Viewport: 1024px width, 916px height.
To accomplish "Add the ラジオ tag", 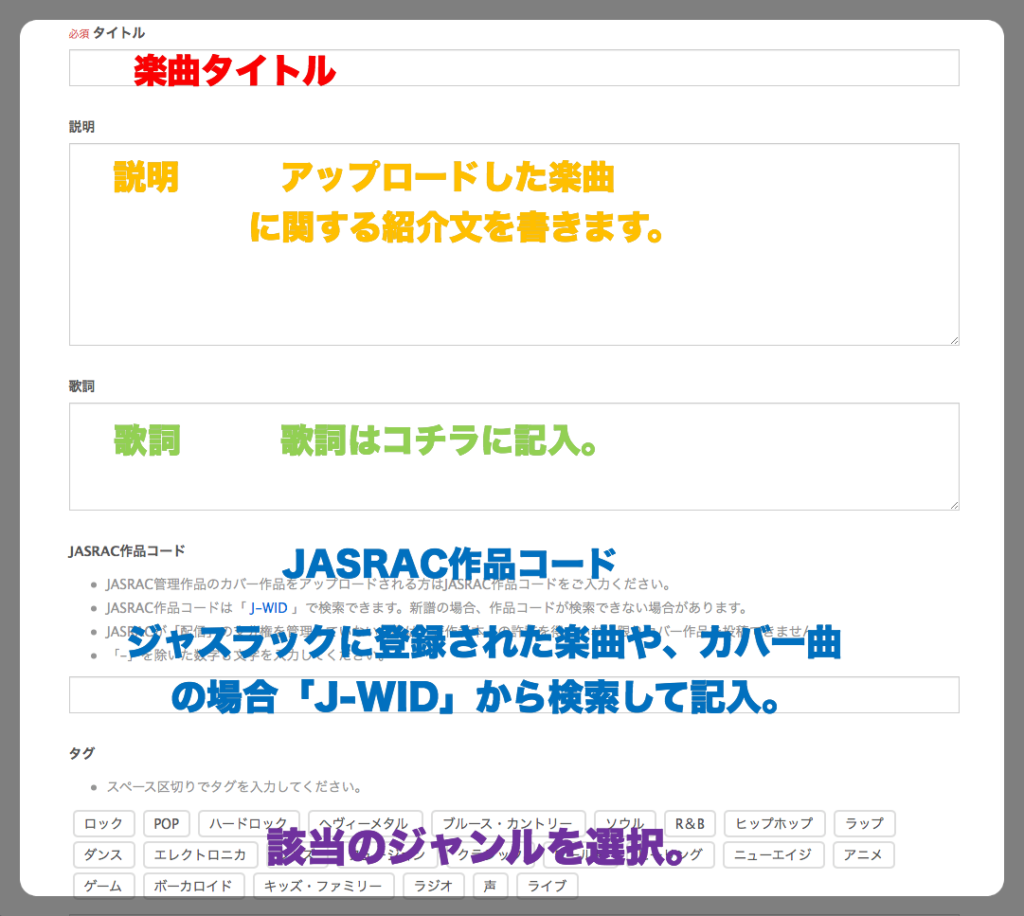I will pos(434,887).
